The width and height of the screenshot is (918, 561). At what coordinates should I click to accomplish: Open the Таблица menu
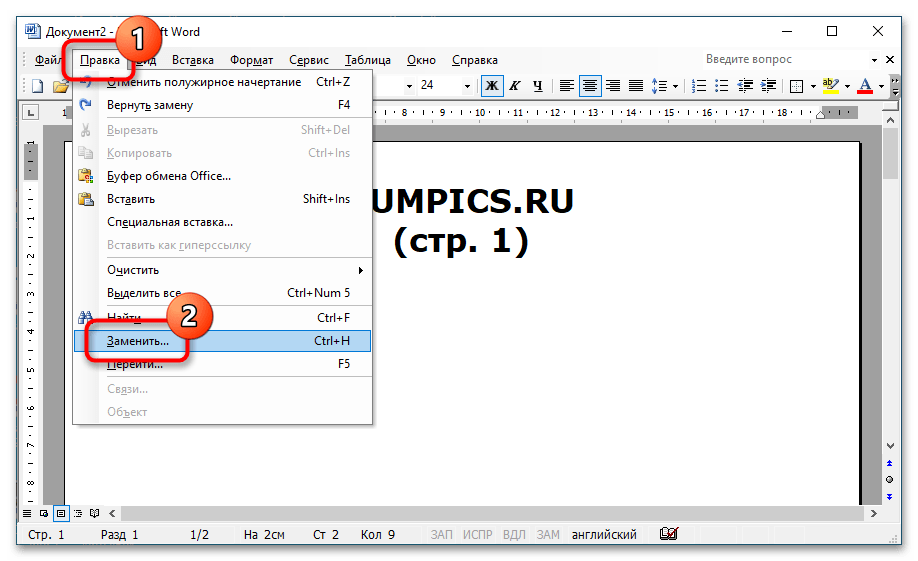pos(368,60)
